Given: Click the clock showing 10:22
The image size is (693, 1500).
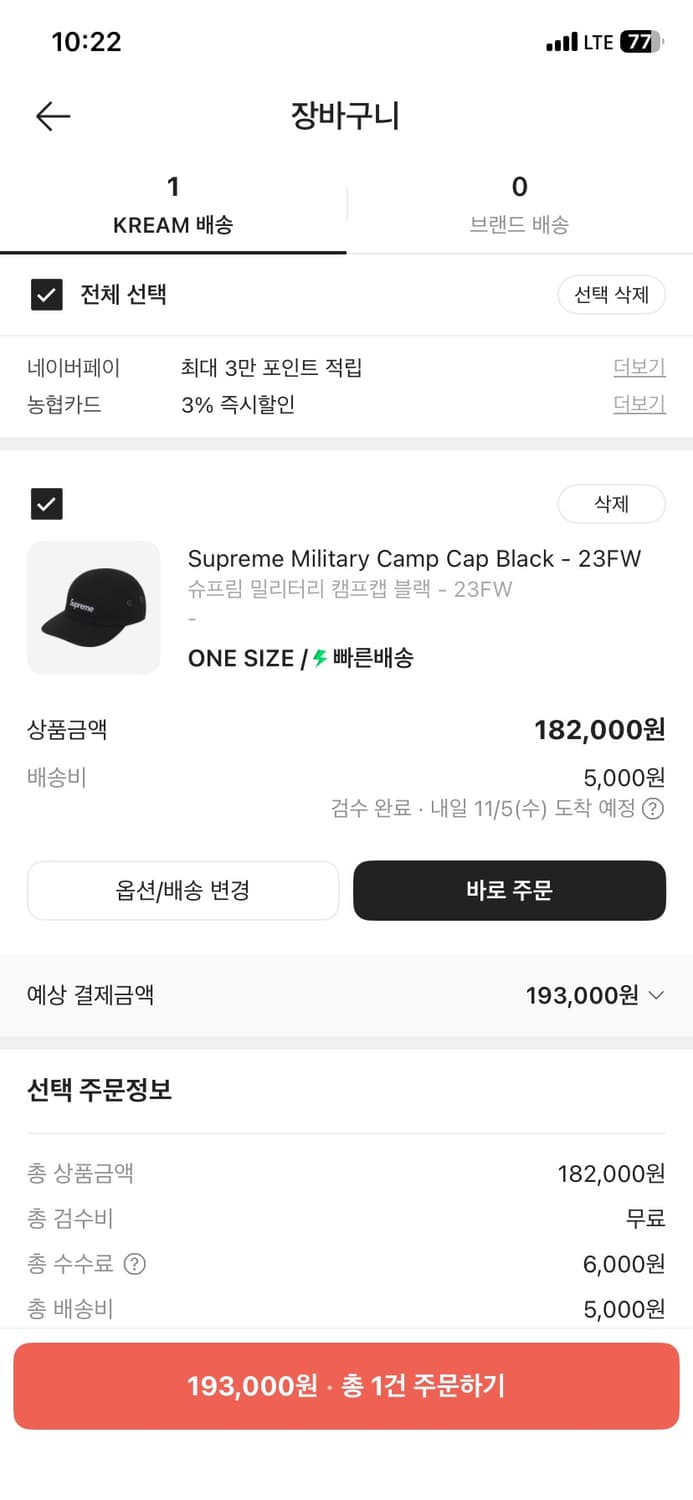Looking at the screenshot, I should pyautogui.click(x=86, y=42).
